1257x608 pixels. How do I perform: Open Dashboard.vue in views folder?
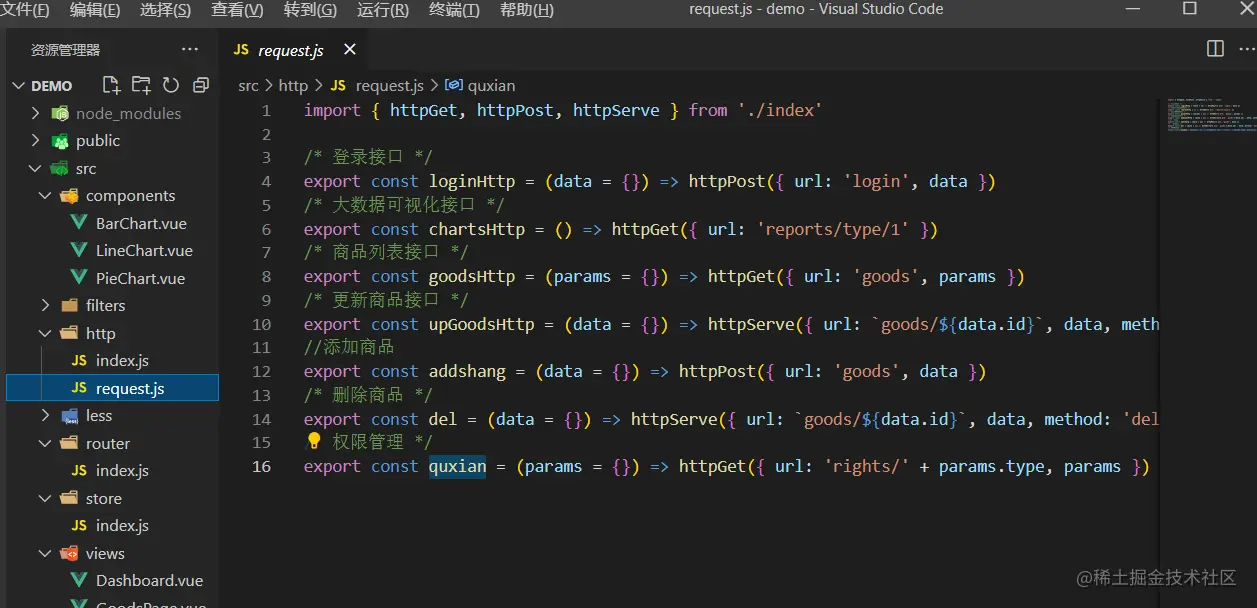tap(149, 580)
